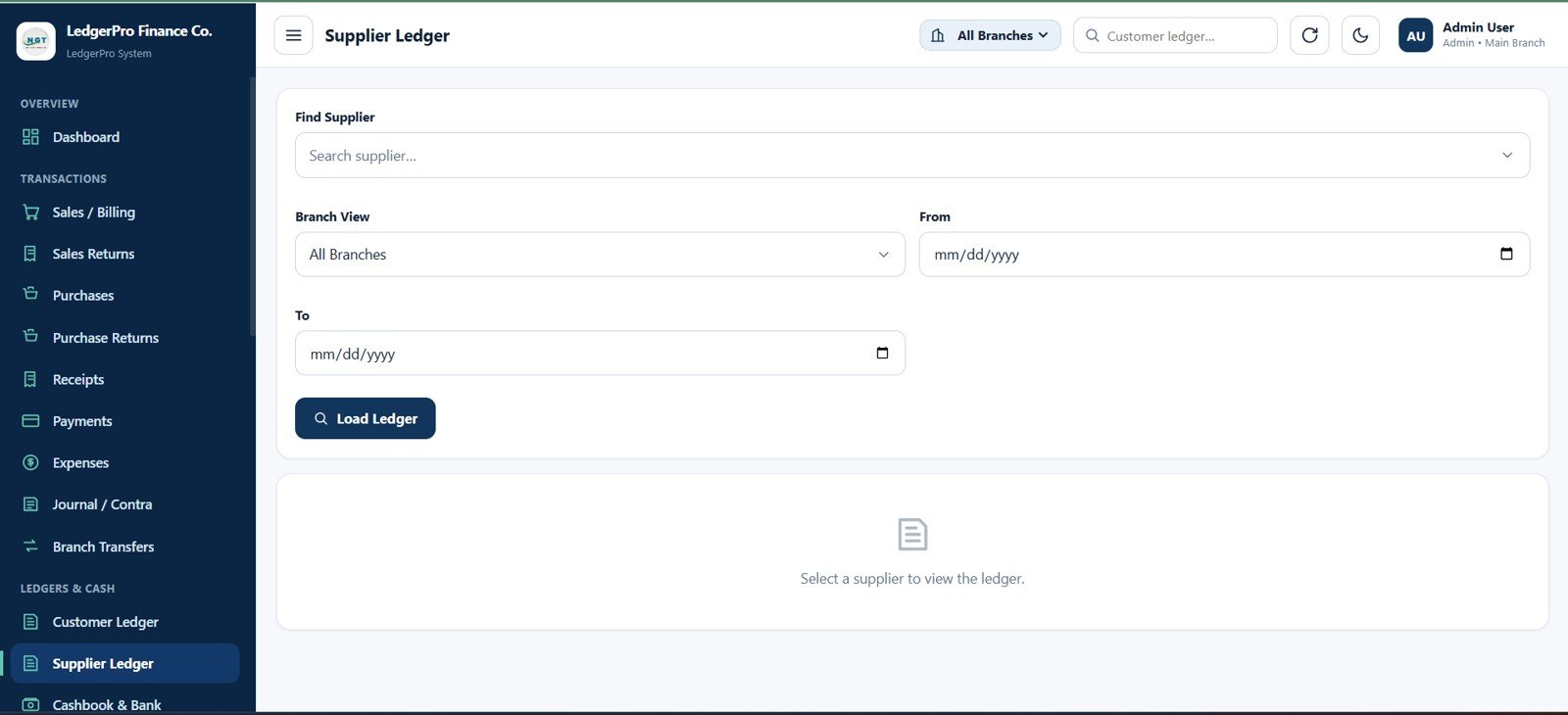Click Admin User profile name
Viewport: 1568px width, 715px height.
coord(1478,27)
